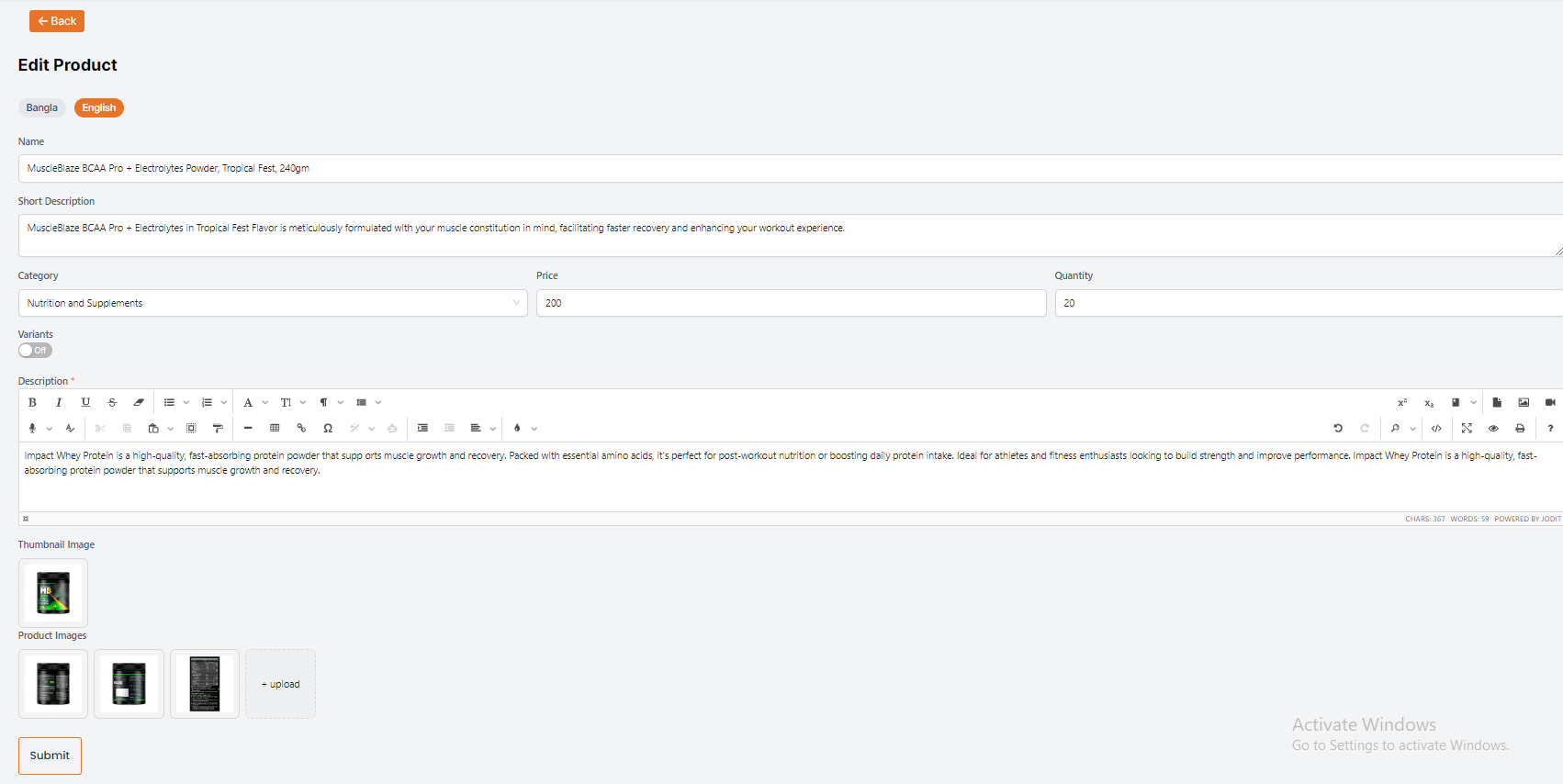This screenshot has height=784, width=1563.
Task: Expand the font family dropdown arrow
Action: tap(265, 402)
